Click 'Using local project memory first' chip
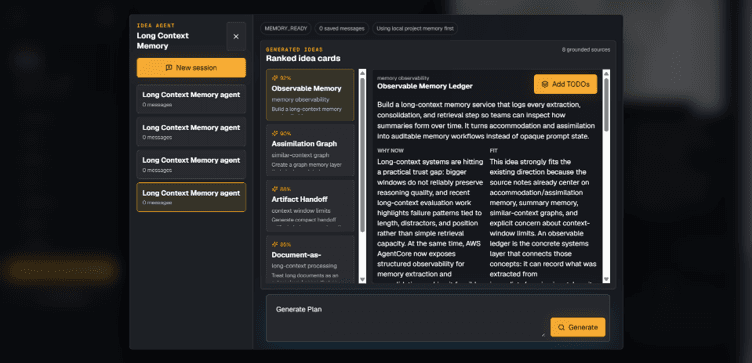 (x=415, y=28)
